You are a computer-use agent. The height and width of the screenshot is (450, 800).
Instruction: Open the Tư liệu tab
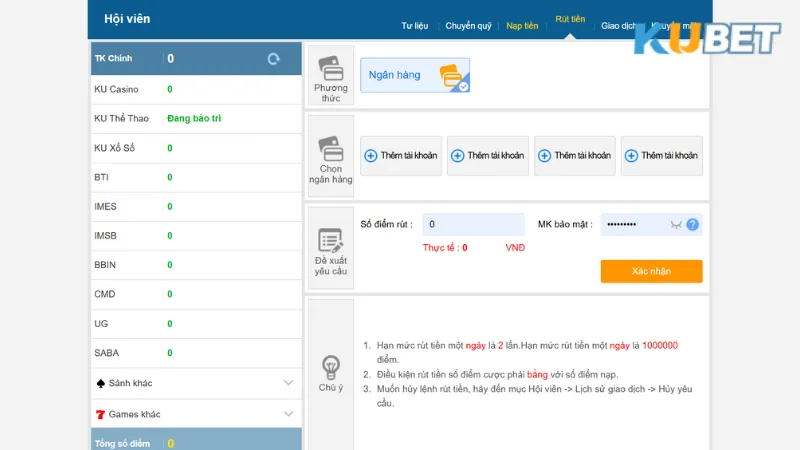pyautogui.click(x=414, y=26)
